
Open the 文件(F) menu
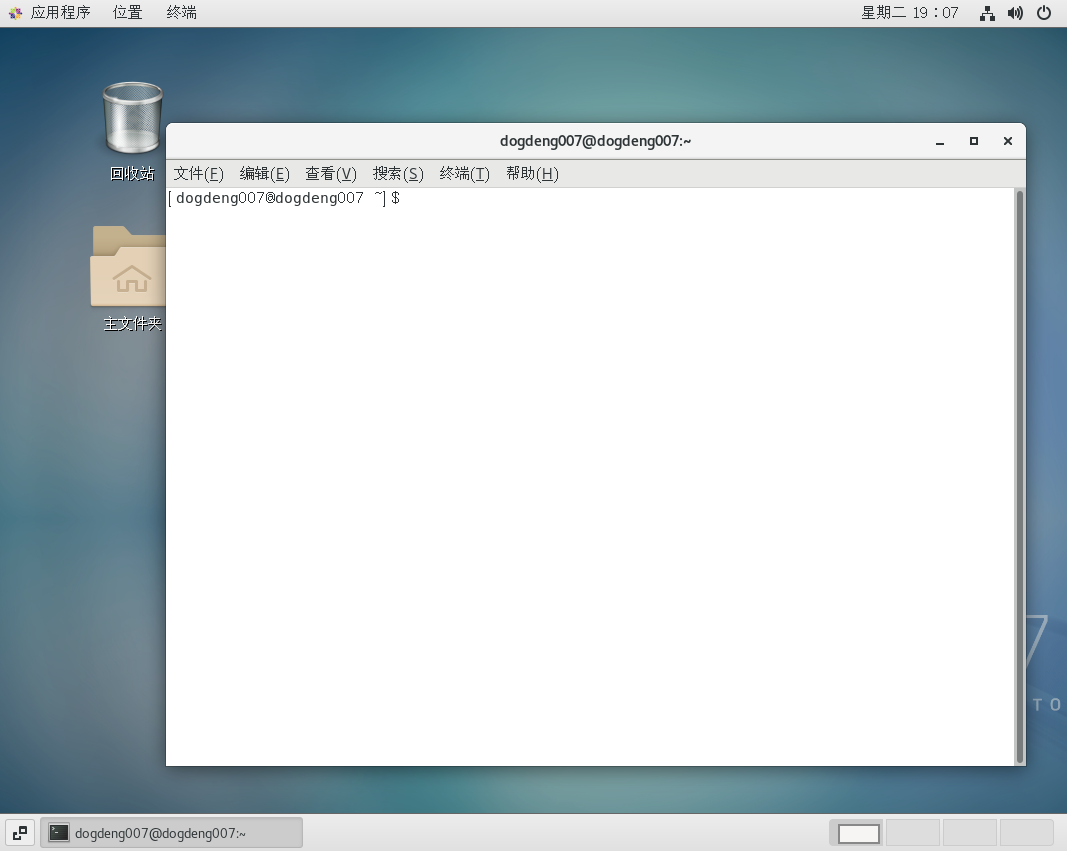198,174
